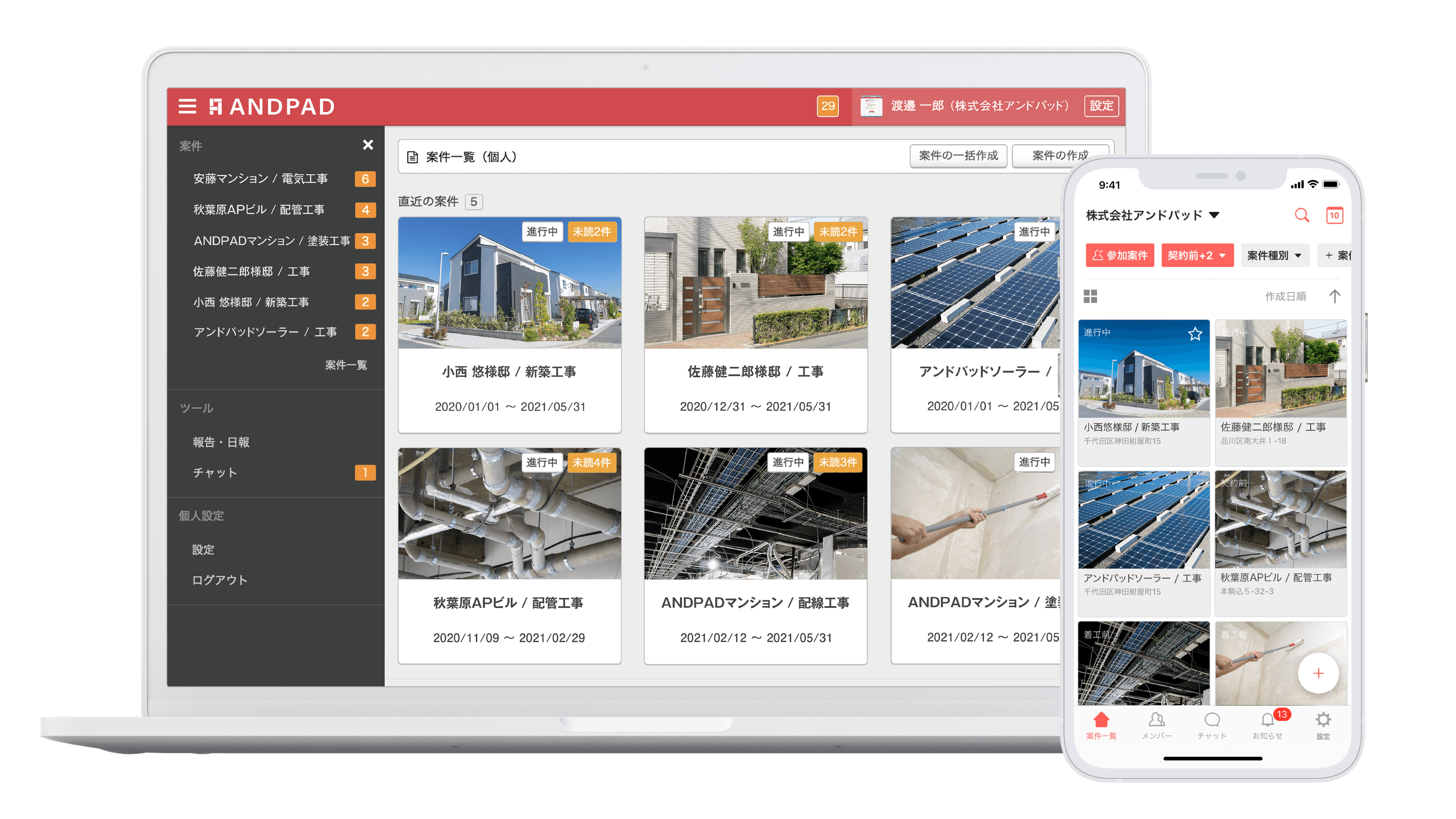1456x819 pixels.
Task: Open 安藤マンション / 電気工事 in sidebar
Action: [x=260, y=179]
